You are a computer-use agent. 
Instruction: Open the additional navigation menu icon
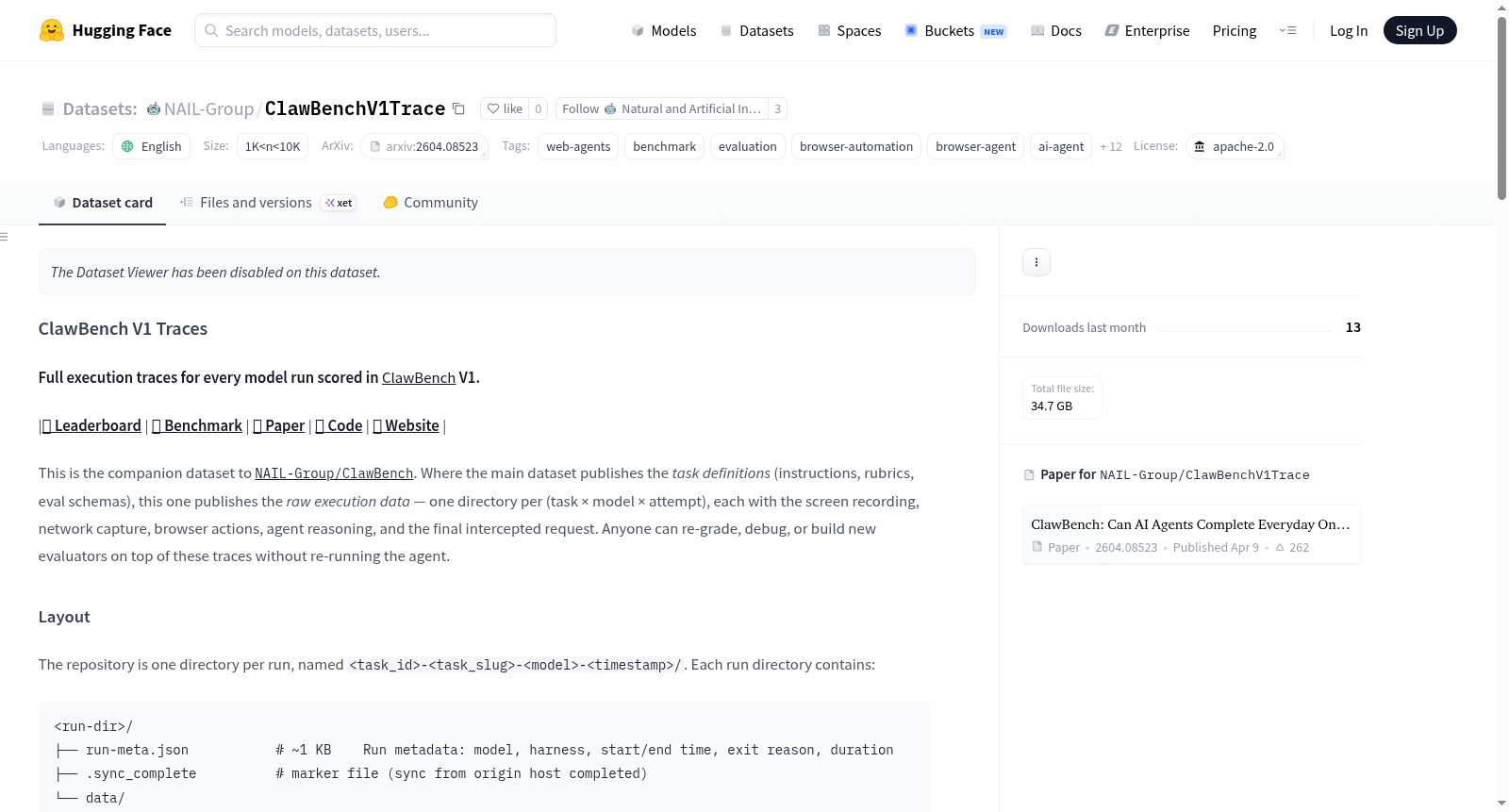pyautogui.click(x=1287, y=30)
